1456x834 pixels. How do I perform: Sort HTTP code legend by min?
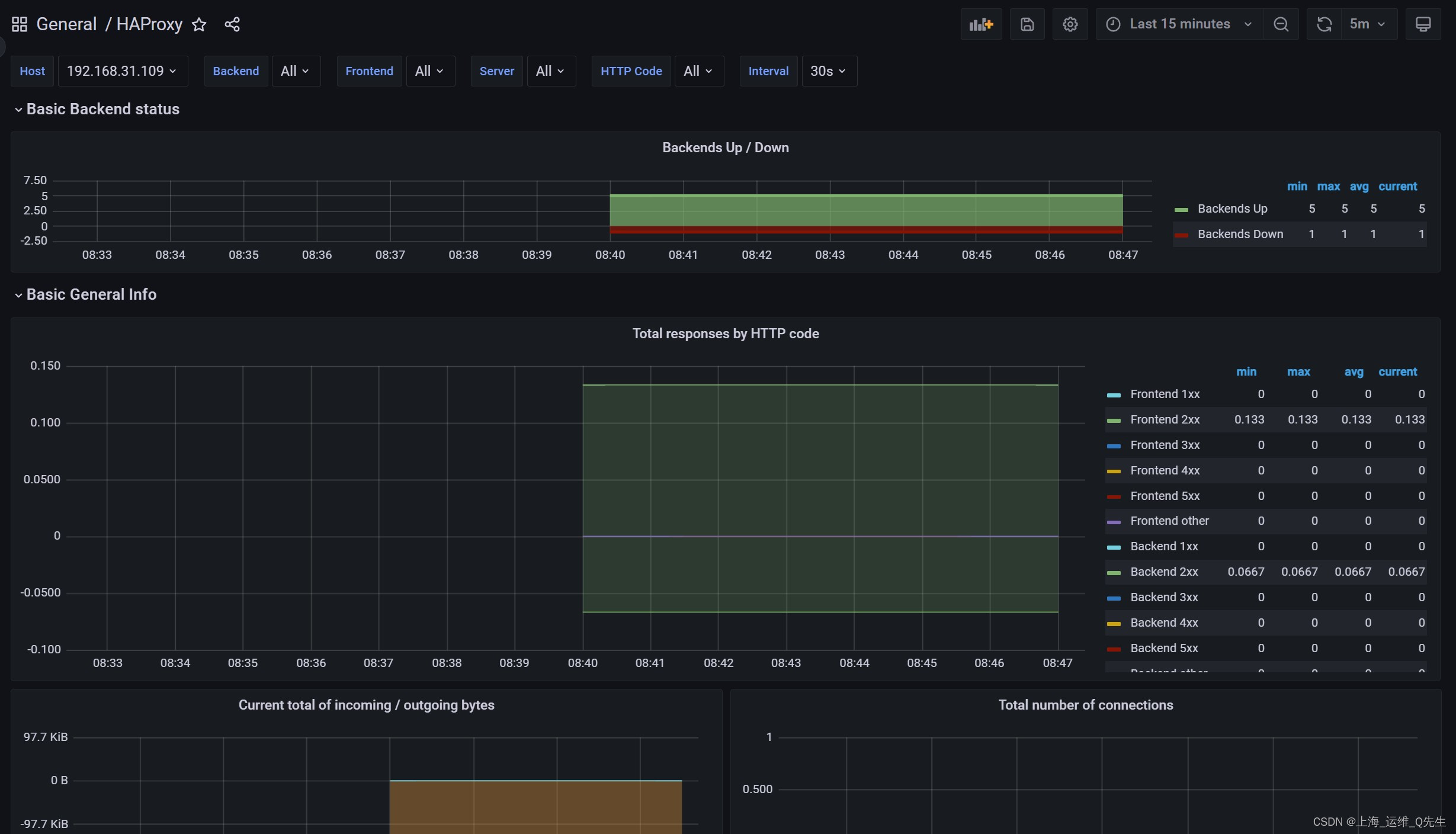pos(1246,371)
